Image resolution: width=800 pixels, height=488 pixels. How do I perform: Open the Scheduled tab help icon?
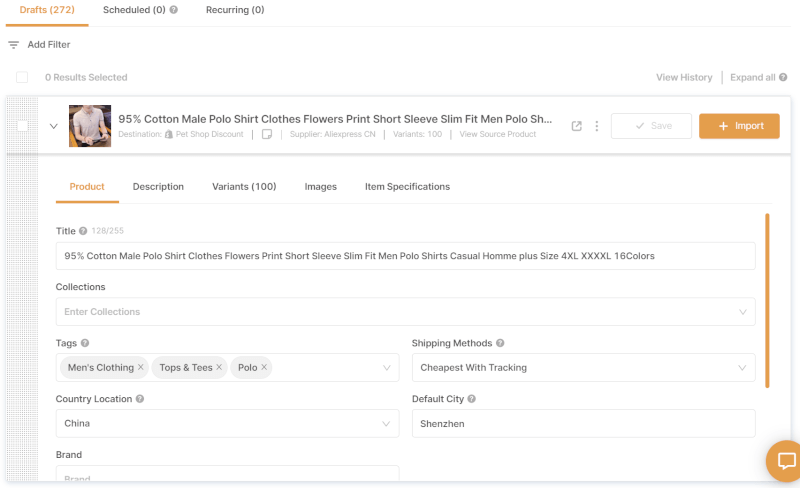(173, 10)
